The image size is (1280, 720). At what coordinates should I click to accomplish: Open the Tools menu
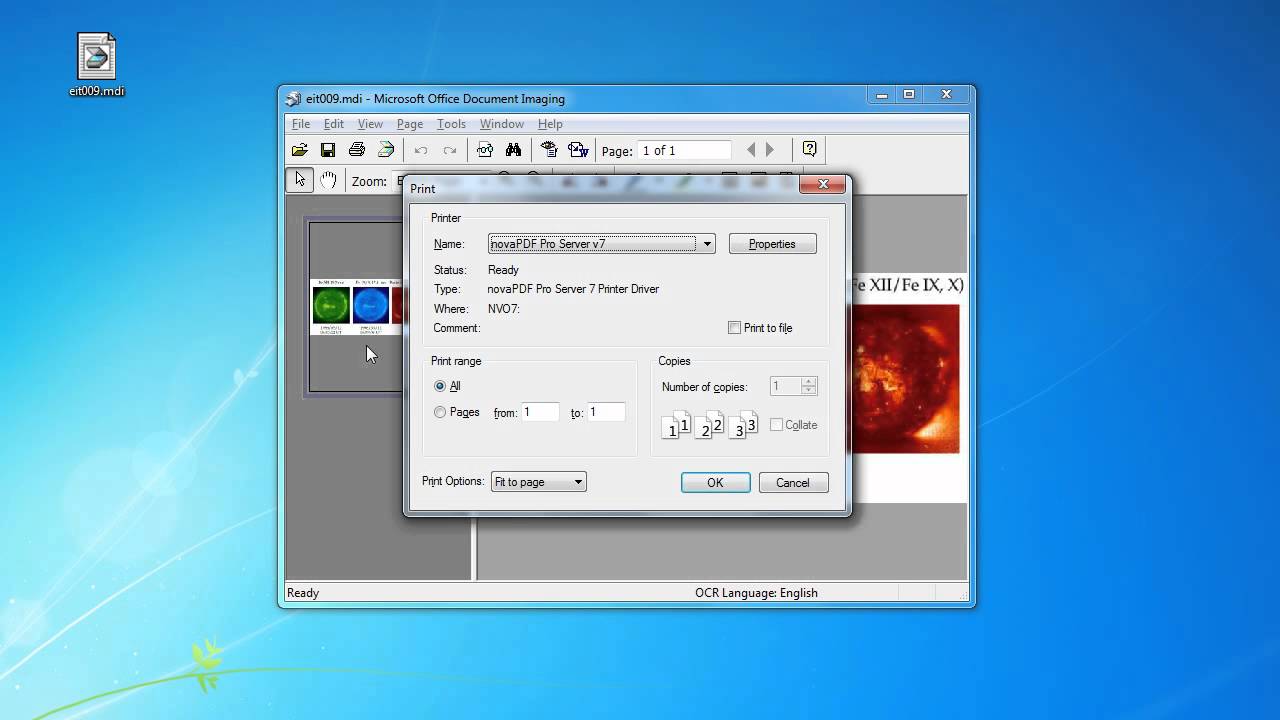[451, 124]
